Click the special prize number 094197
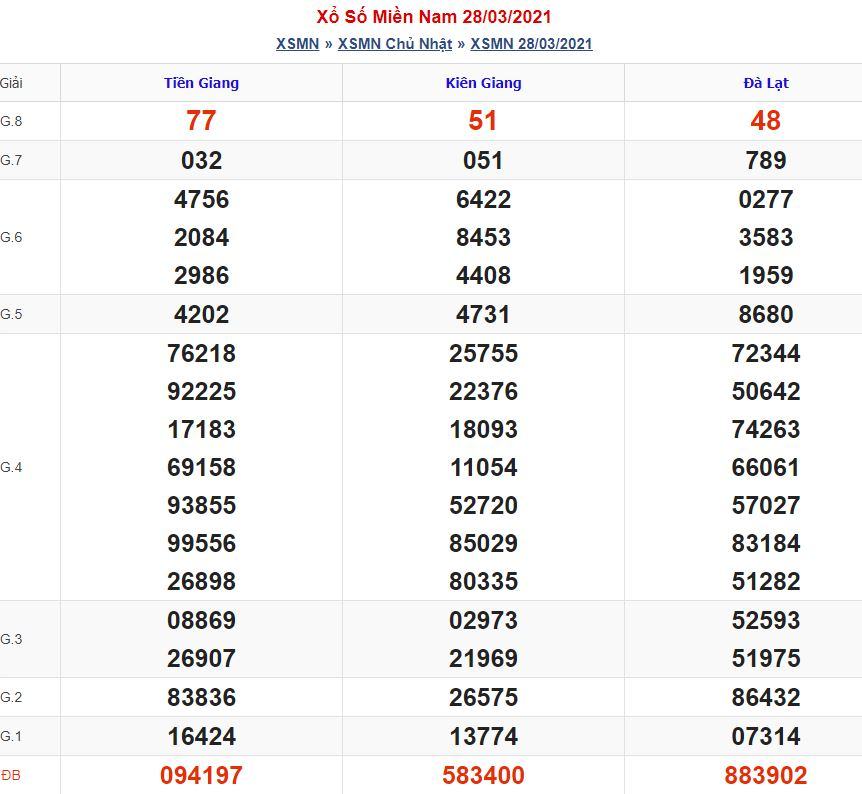Screen dimensions: 862x794 pos(201,775)
